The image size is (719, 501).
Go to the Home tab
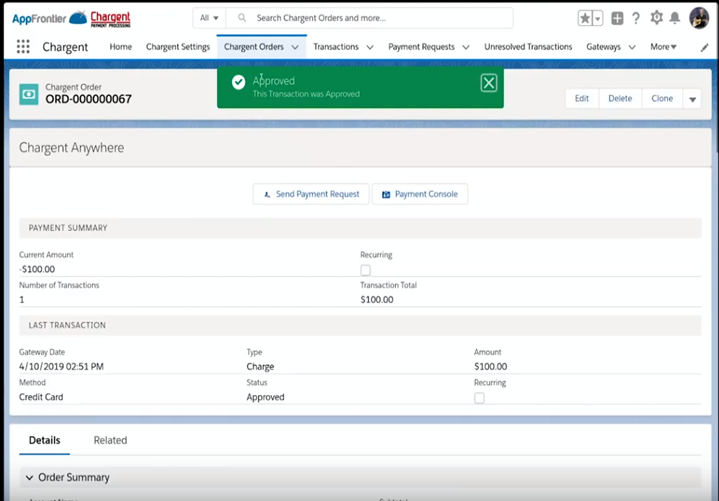[x=121, y=47]
